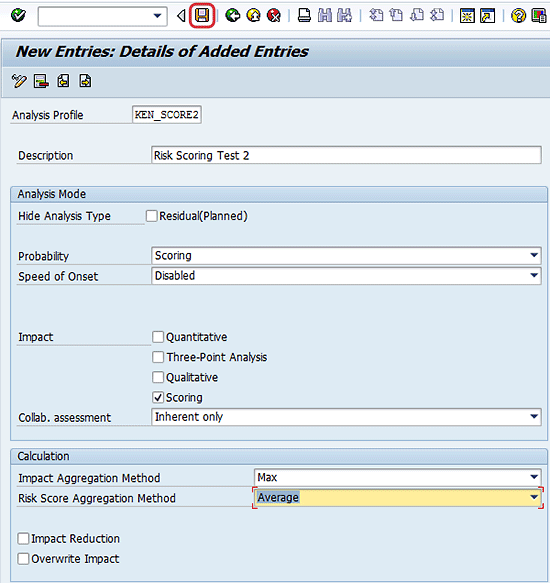Expand the Risk Score Aggregation Method dropdown
This screenshot has width=550, height=583.
534,497
